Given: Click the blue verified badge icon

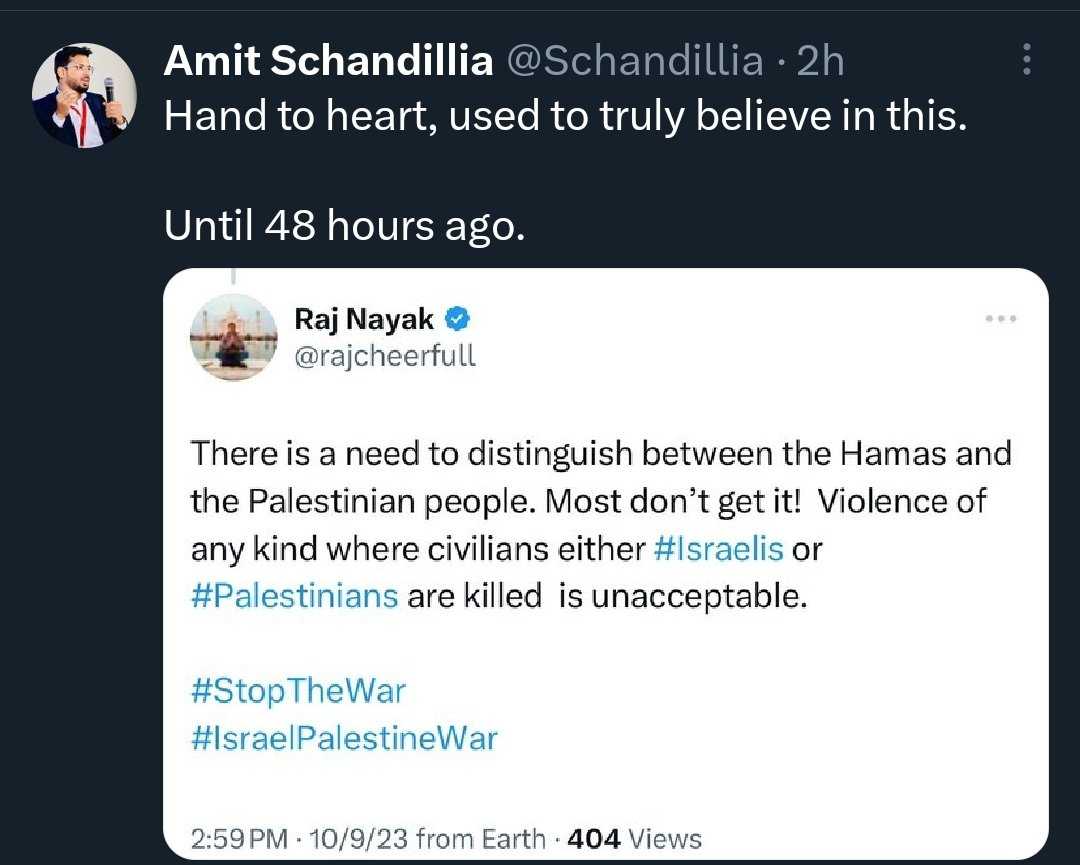Looking at the screenshot, I should click(457, 319).
